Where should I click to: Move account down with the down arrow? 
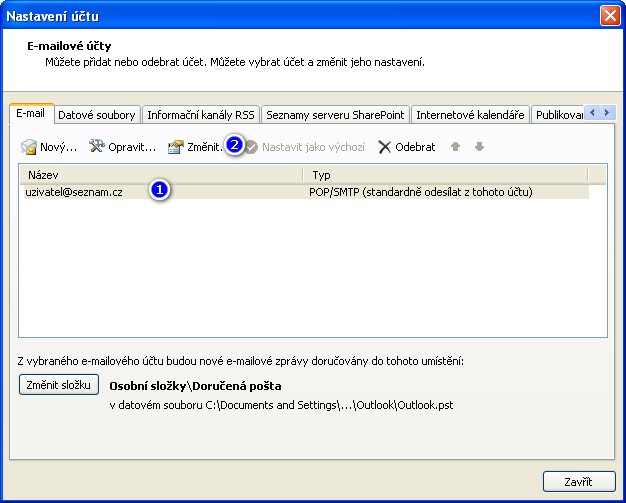click(480, 147)
